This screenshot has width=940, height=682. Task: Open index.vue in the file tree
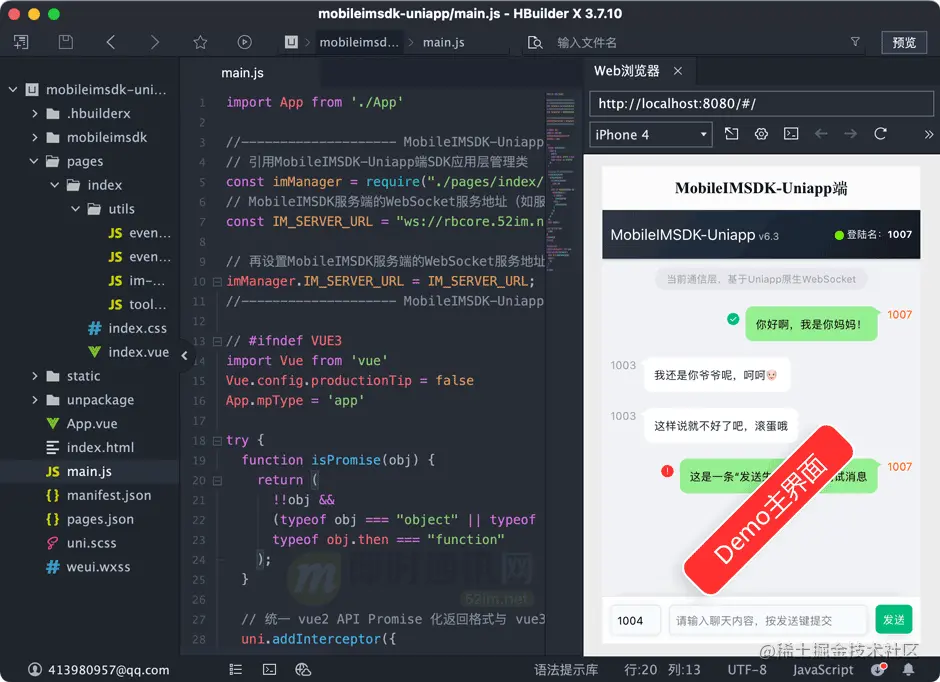(138, 352)
